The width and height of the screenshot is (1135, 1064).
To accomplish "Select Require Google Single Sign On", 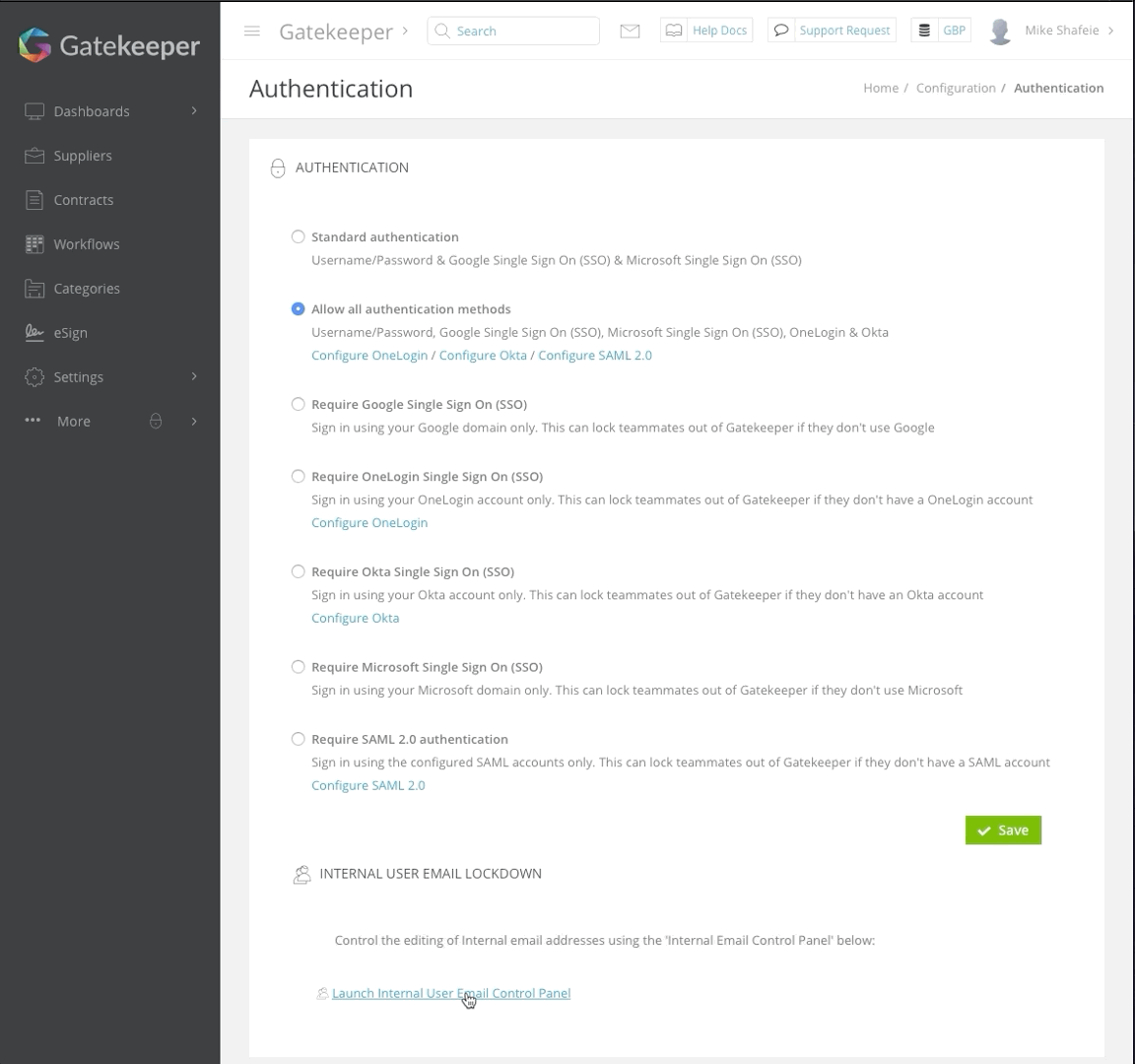I will [x=299, y=404].
